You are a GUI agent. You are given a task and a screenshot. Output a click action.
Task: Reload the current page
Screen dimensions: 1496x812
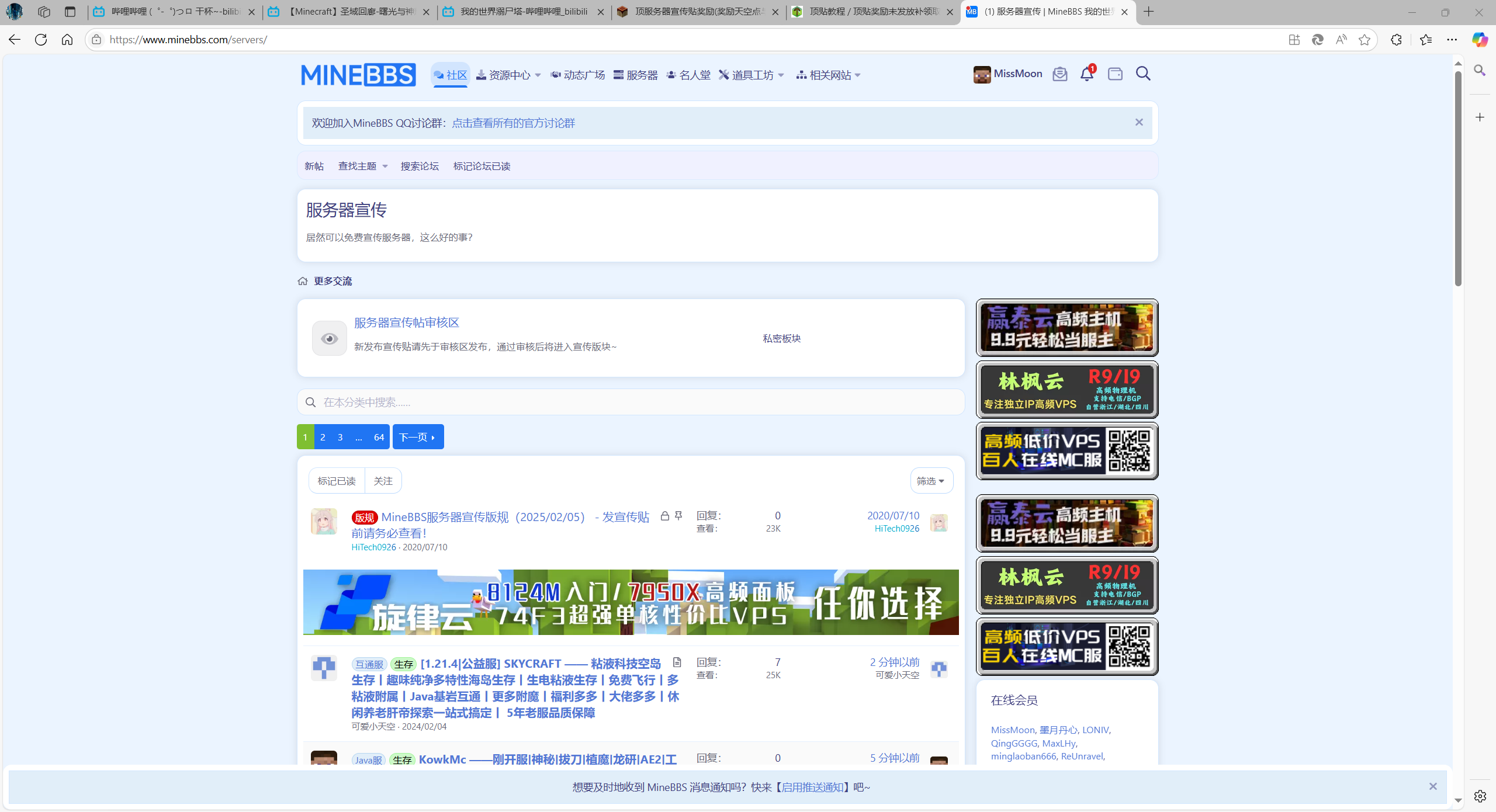click(41, 40)
